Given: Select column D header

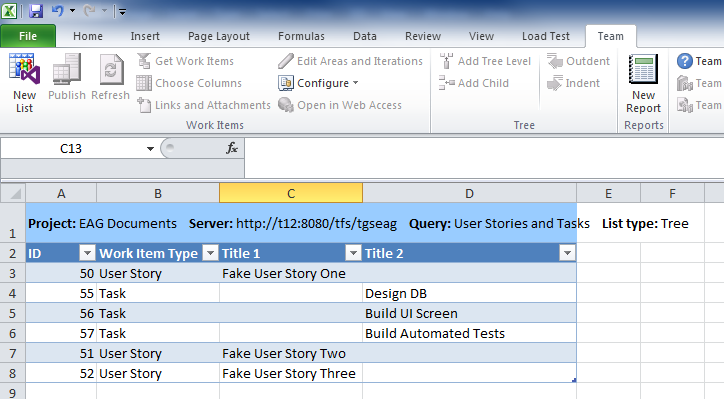Looking at the screenshot, I should (x=469, y=193).
